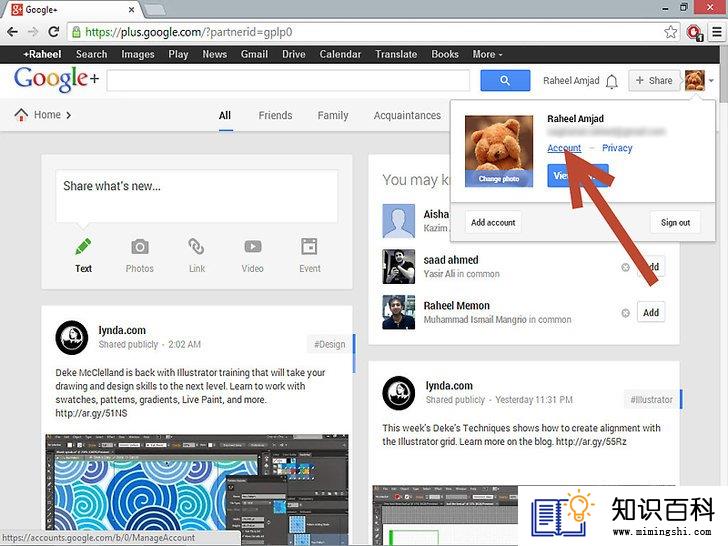This screenshot has width=728, height=546.
Task: Click into the Google+ search field
Action: click(288, 80)
